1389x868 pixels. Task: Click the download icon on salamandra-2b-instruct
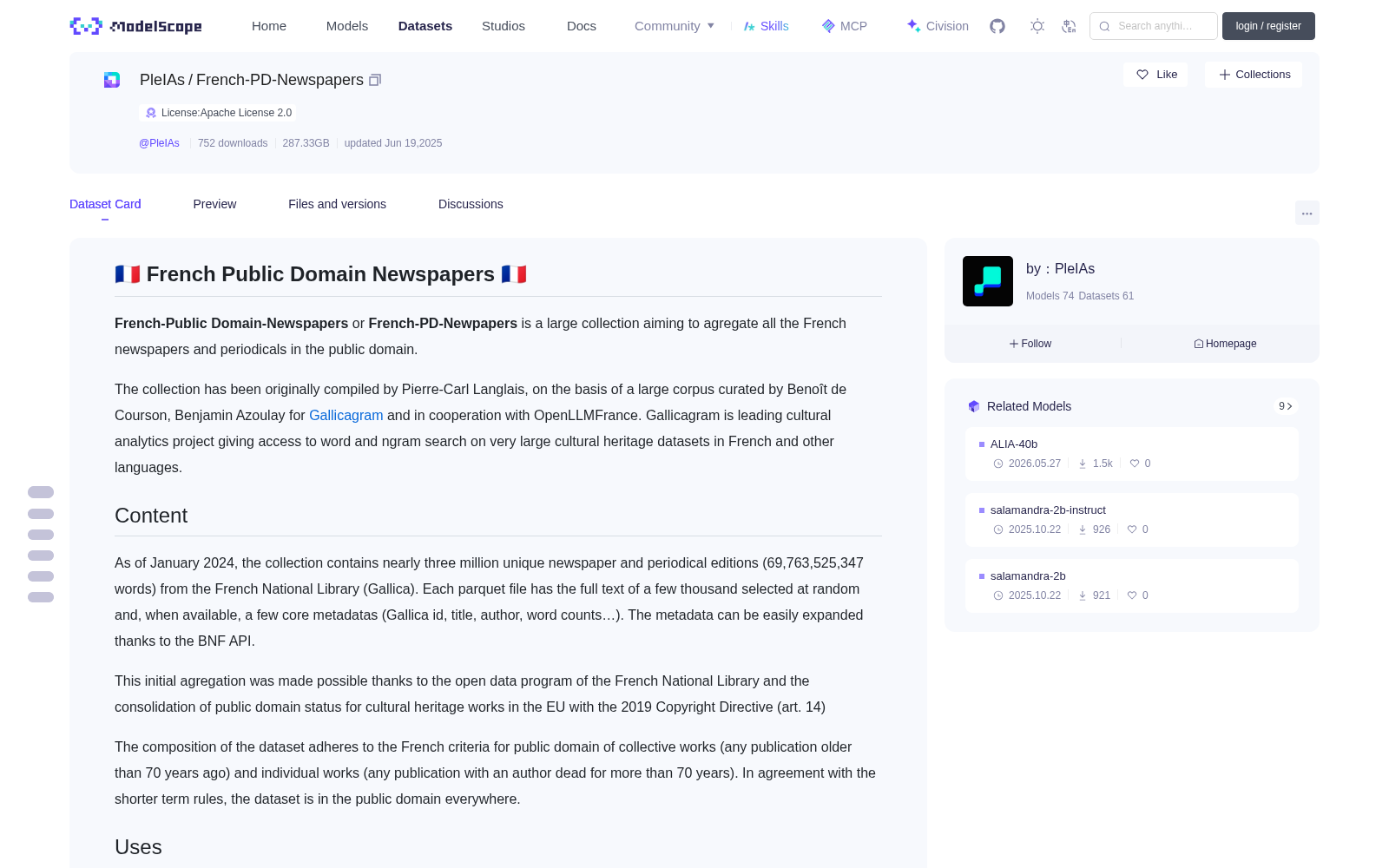(x=1083, y=529)
